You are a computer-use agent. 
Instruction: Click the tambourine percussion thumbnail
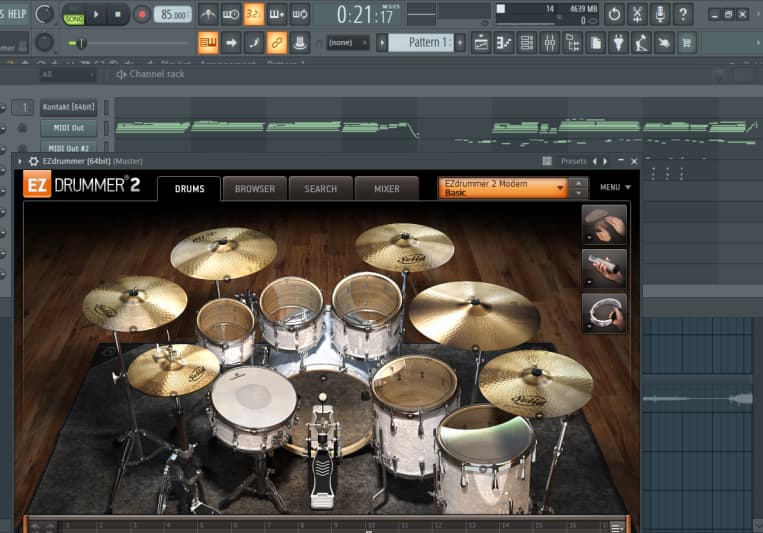pos(604,313)
